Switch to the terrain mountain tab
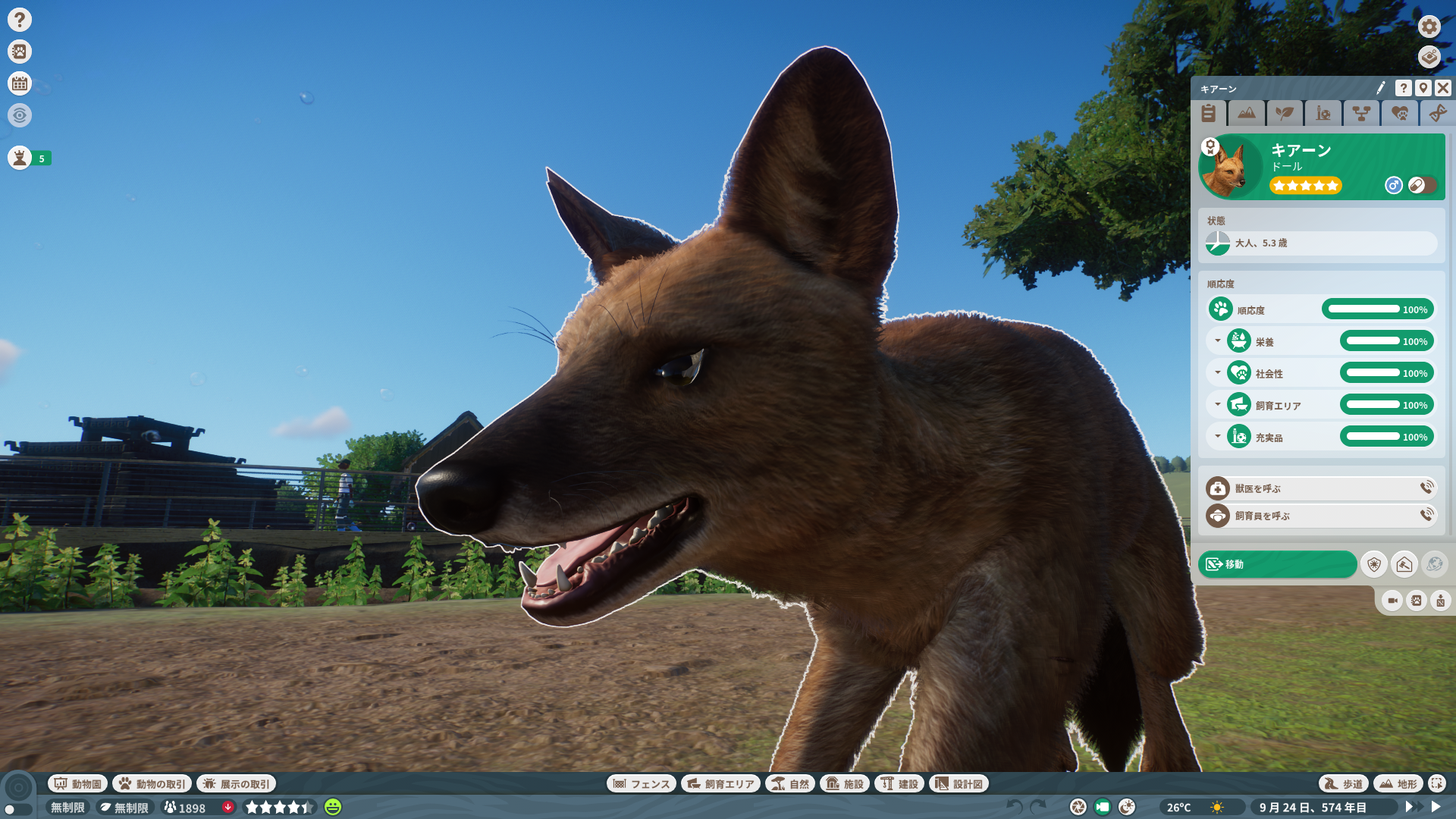 [x=1247, y=113]
